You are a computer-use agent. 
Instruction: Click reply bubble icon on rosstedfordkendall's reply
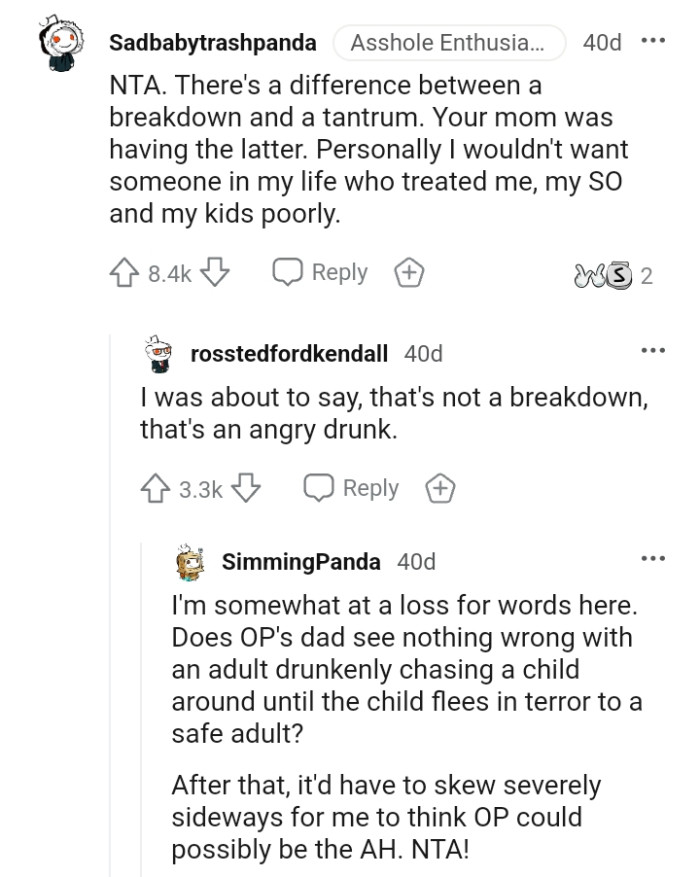[316, 488]
